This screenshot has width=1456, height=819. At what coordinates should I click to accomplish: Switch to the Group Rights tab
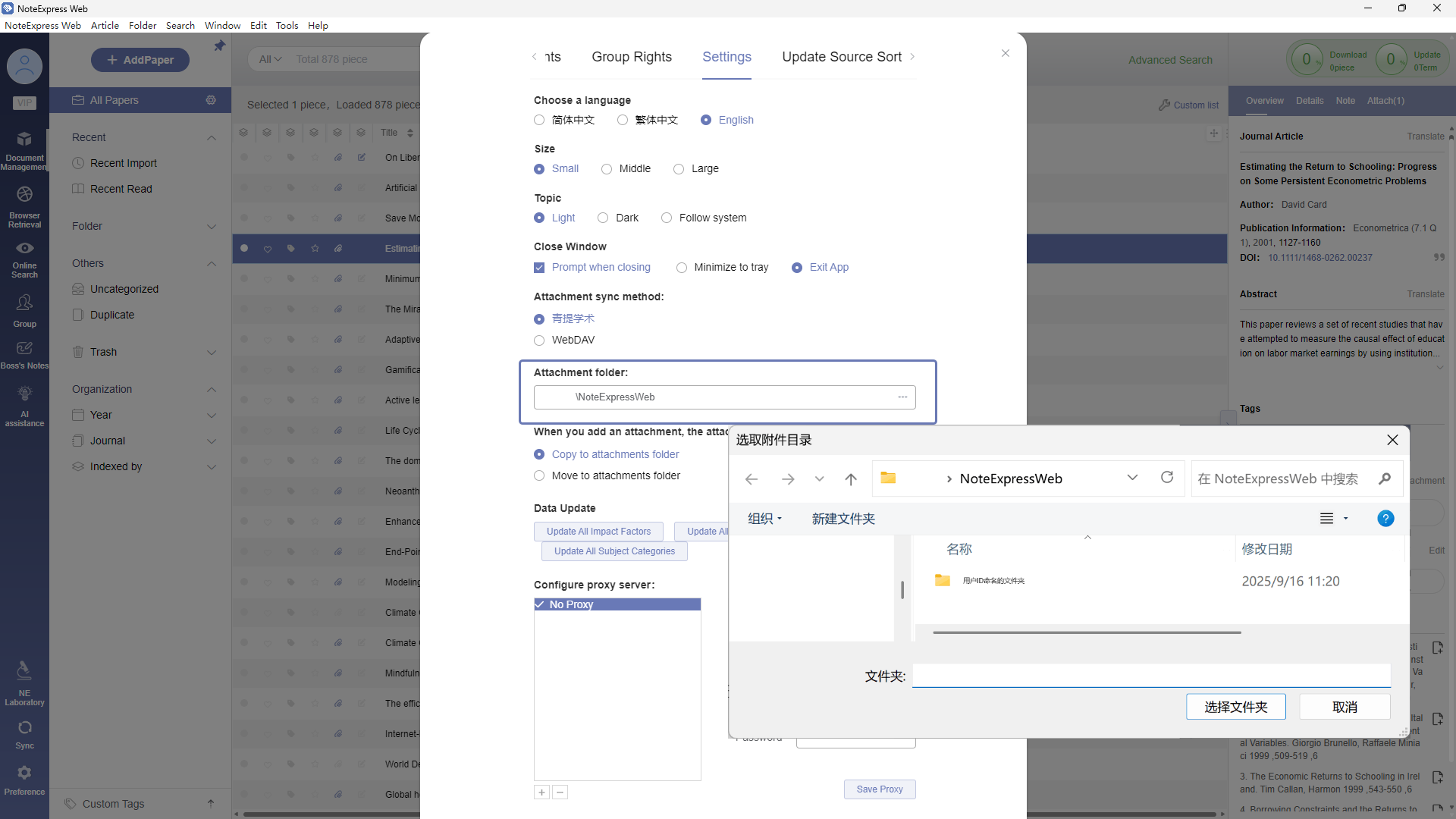point(631,57)
